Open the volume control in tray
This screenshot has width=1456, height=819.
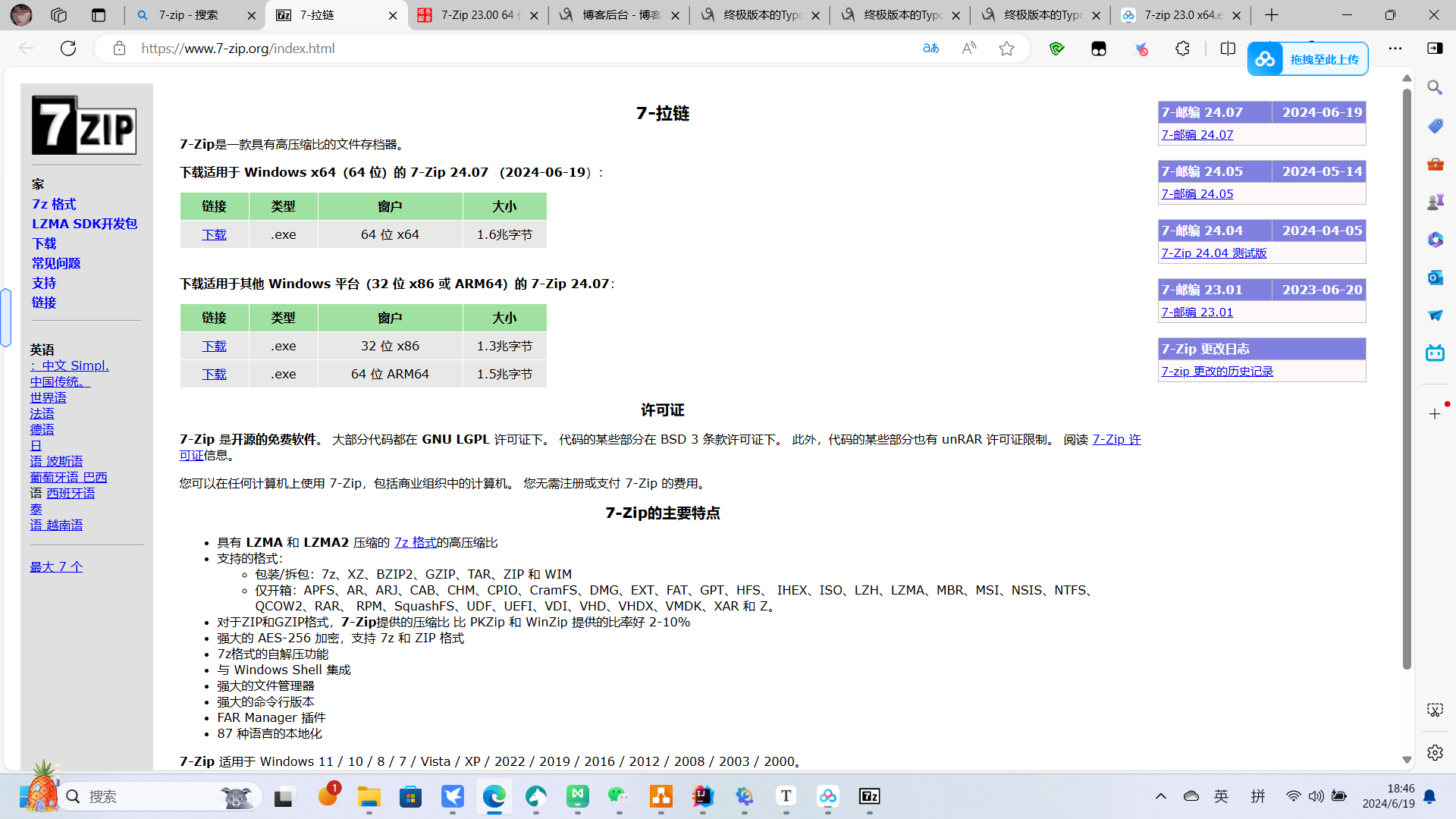click(1316, 796)
